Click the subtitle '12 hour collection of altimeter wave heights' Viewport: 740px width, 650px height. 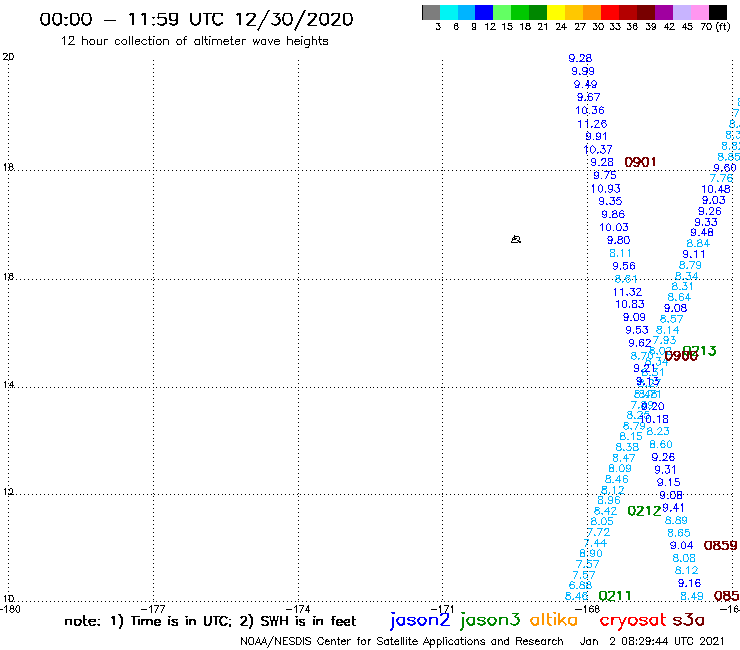194,41
